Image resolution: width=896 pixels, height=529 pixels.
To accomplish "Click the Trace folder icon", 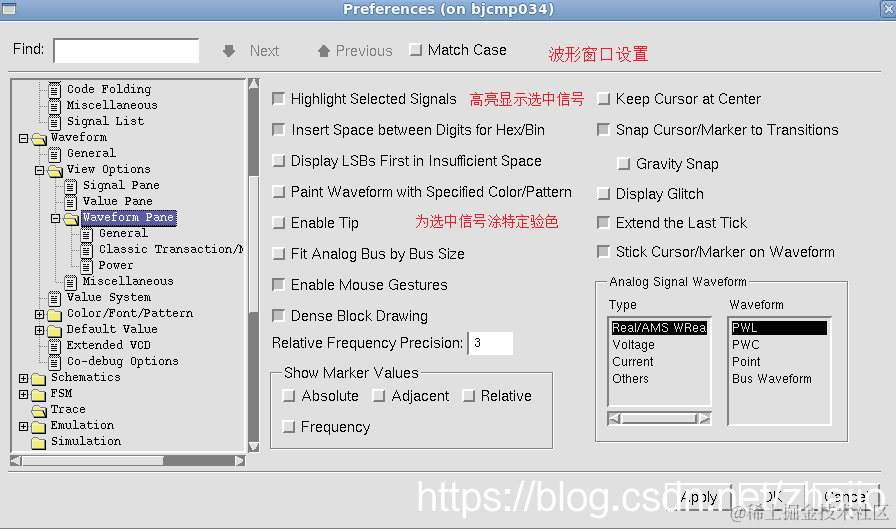I will click(39, 411).
